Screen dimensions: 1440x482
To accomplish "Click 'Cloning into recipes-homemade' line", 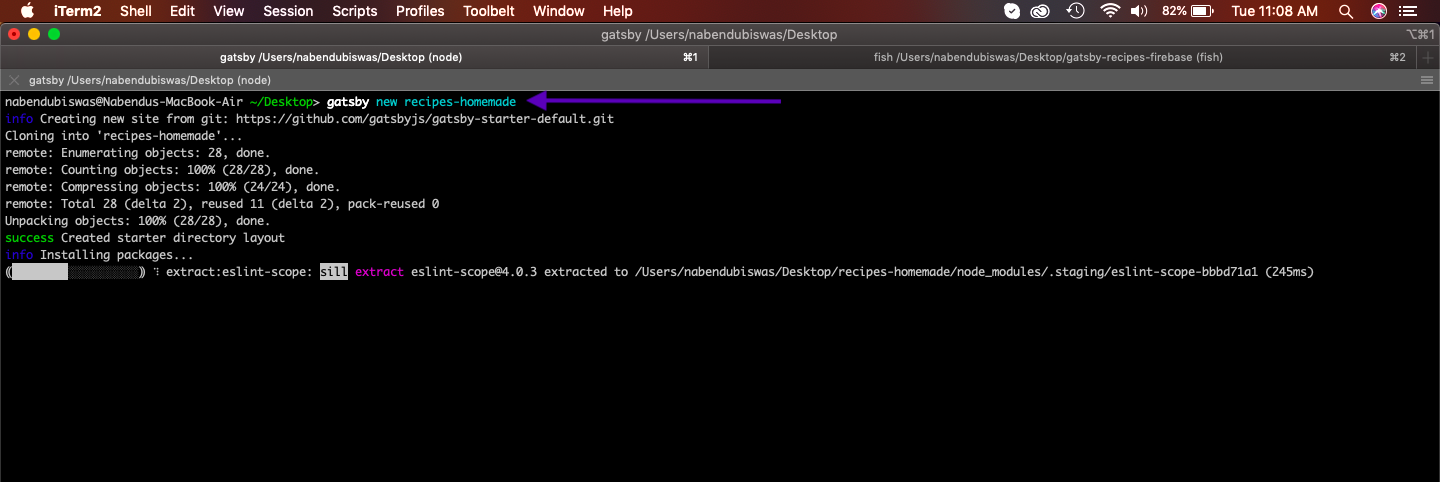I will coord(124,136).
